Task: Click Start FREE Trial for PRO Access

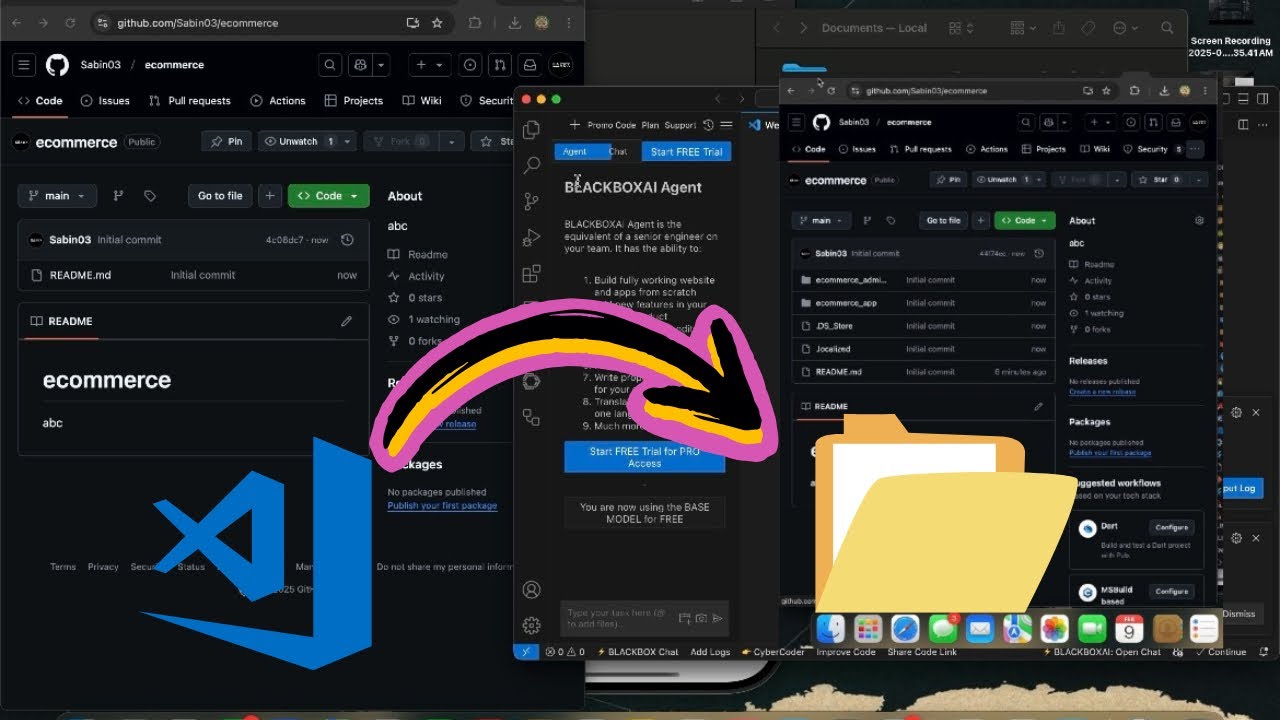Action: coord(645,457)
